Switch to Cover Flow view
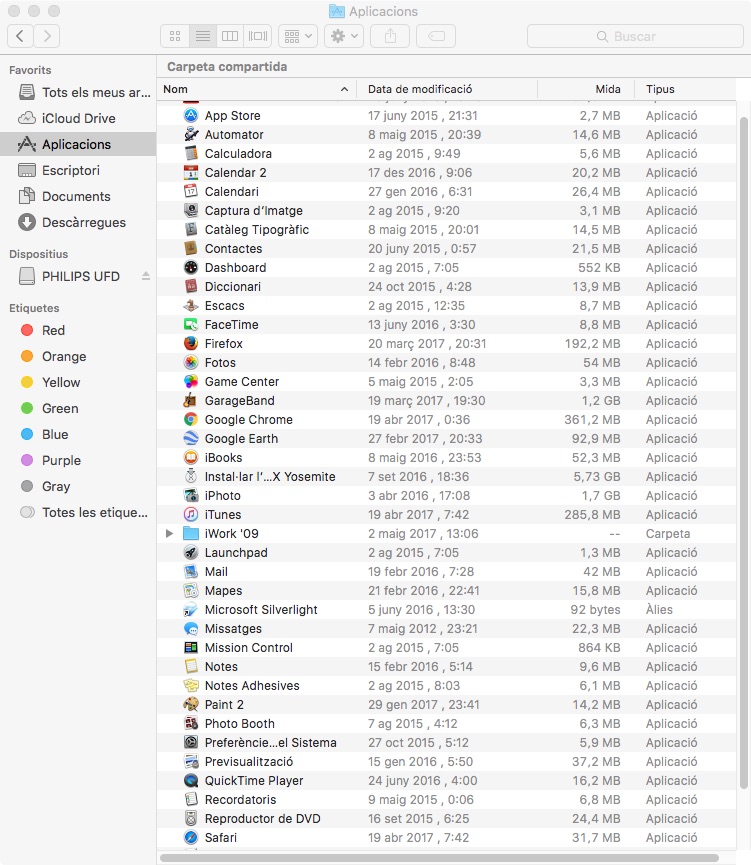This screenshot has height=865, width=751. 258,36
